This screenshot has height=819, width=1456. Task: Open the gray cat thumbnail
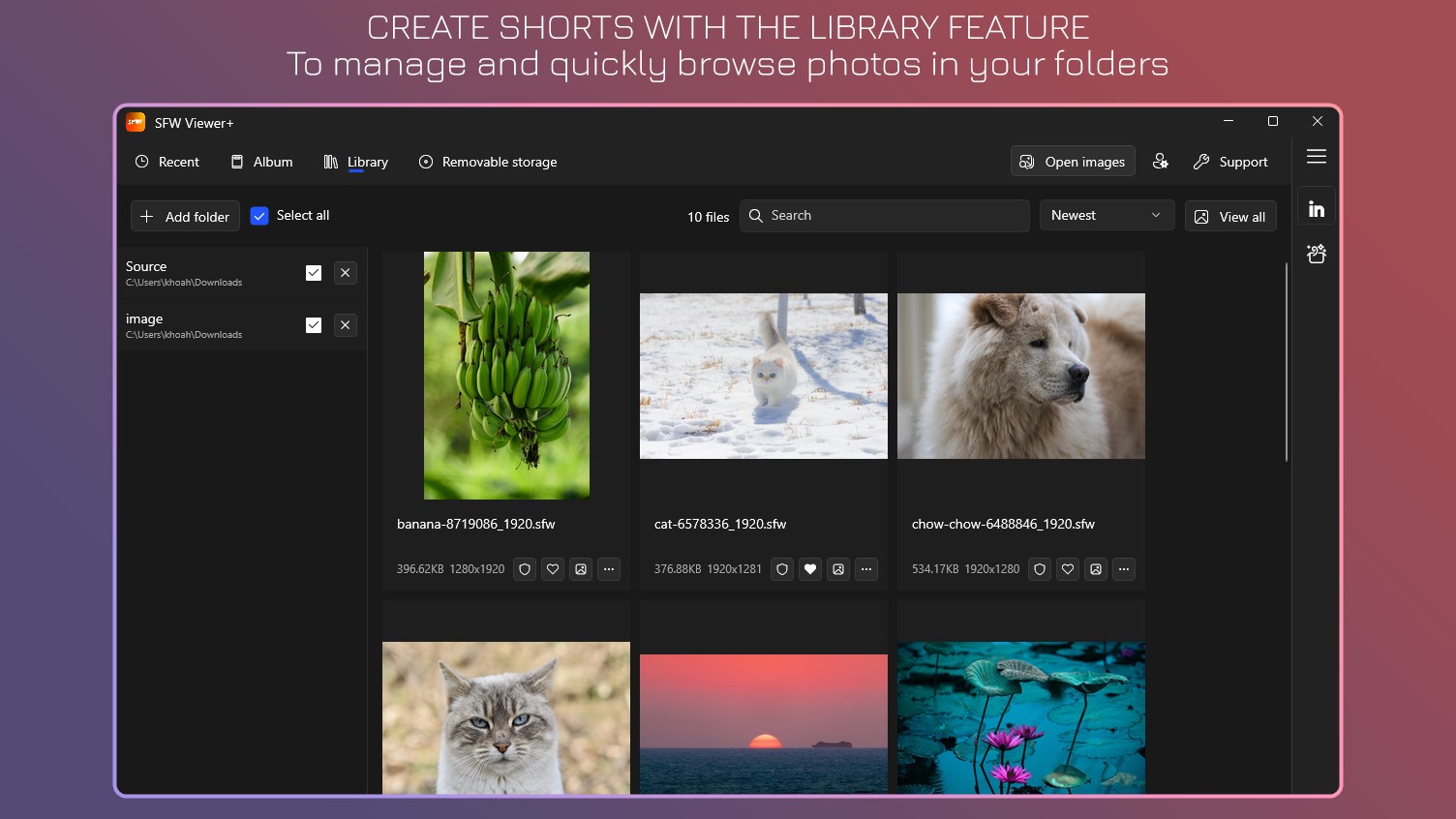(x=506, y=717)
